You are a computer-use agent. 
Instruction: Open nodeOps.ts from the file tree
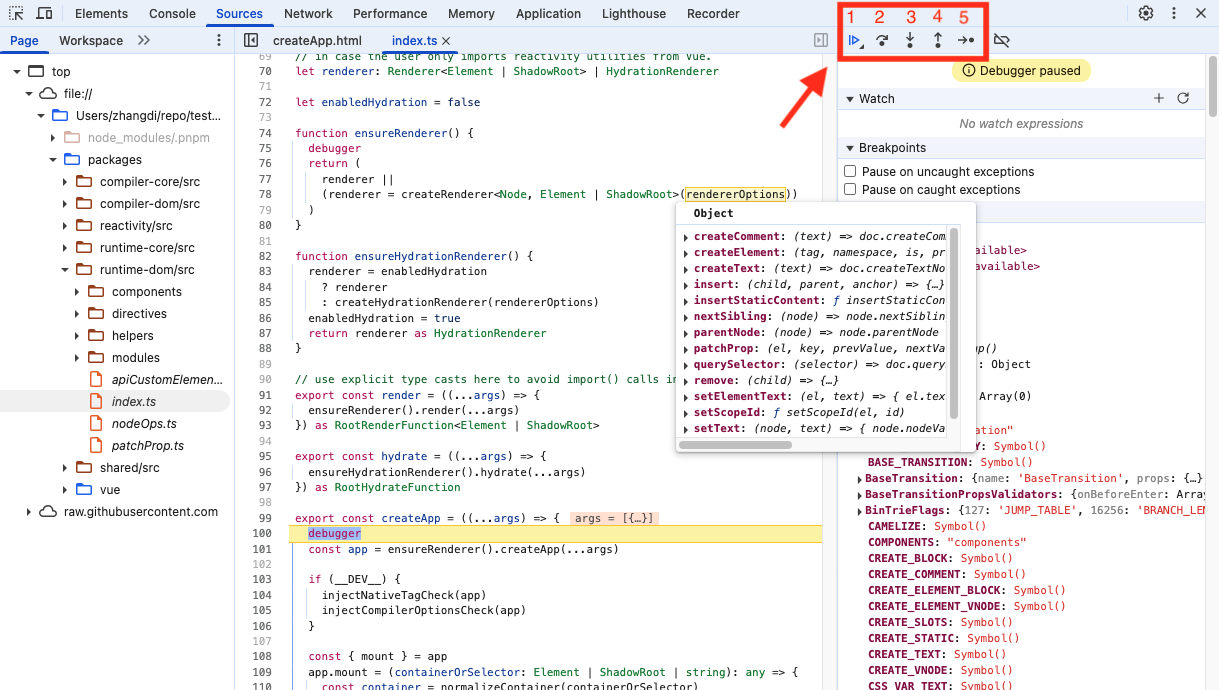(x=145, y=425)
